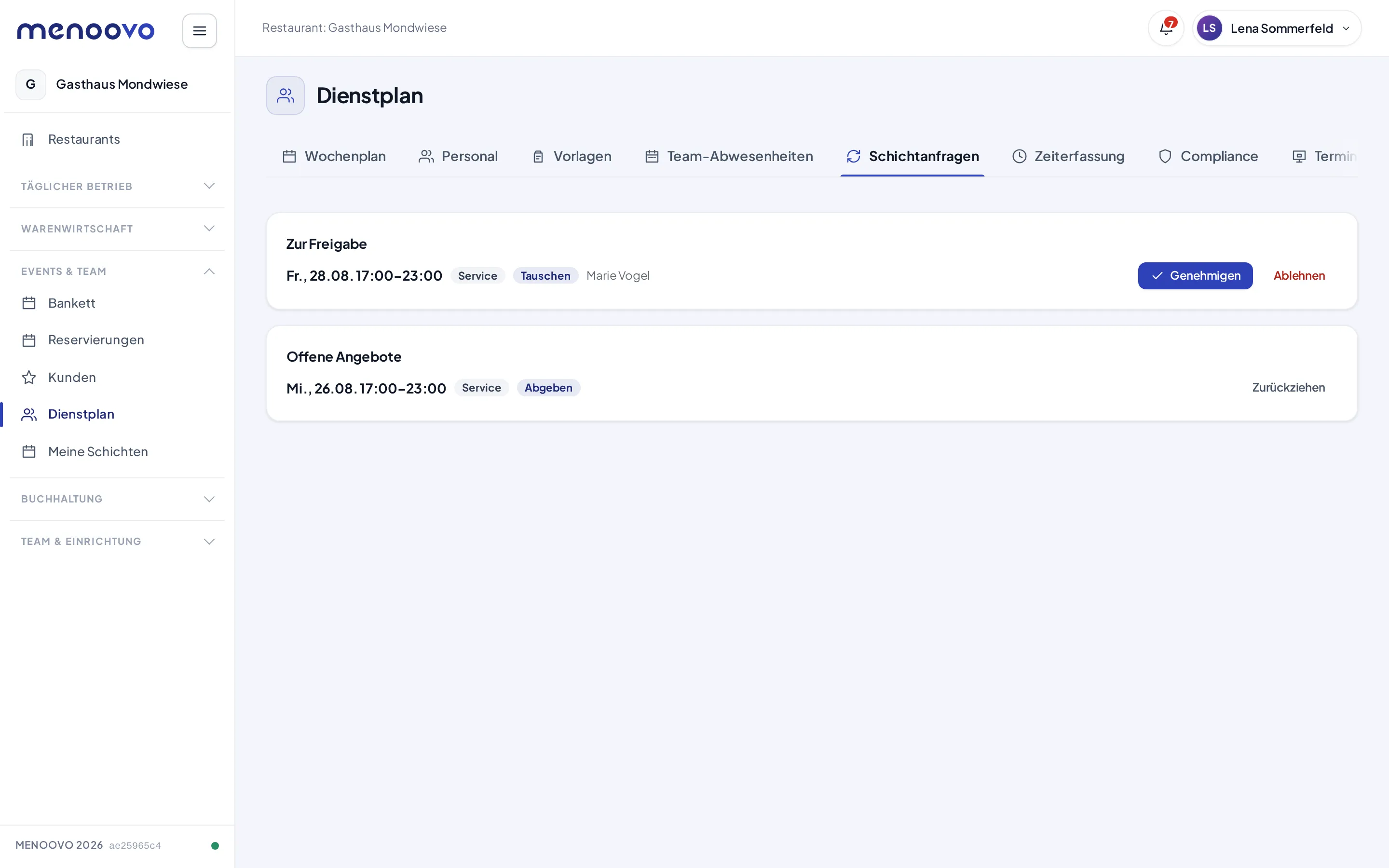Approve Marie Vogel's request with Genehmigen
The height and width of the screenshot is (868, 1389).
1195,275
